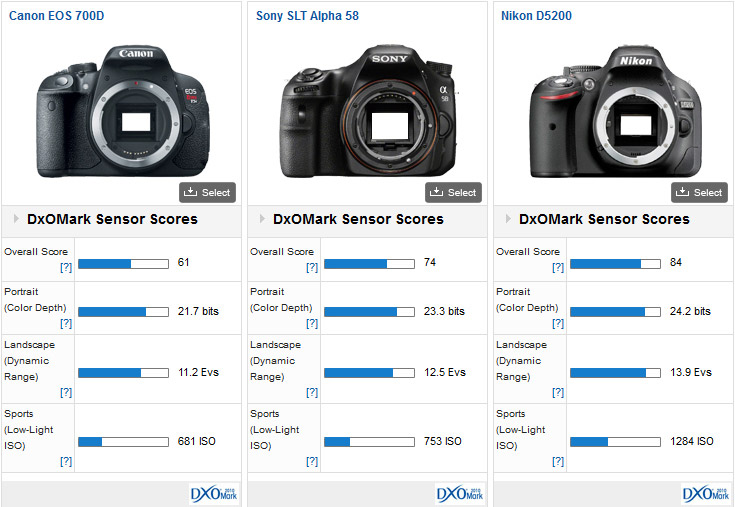Click the Sony '23.3 bits' value
Image resolution: width=735 pixels, height=507 pixels.
[444, 311]
